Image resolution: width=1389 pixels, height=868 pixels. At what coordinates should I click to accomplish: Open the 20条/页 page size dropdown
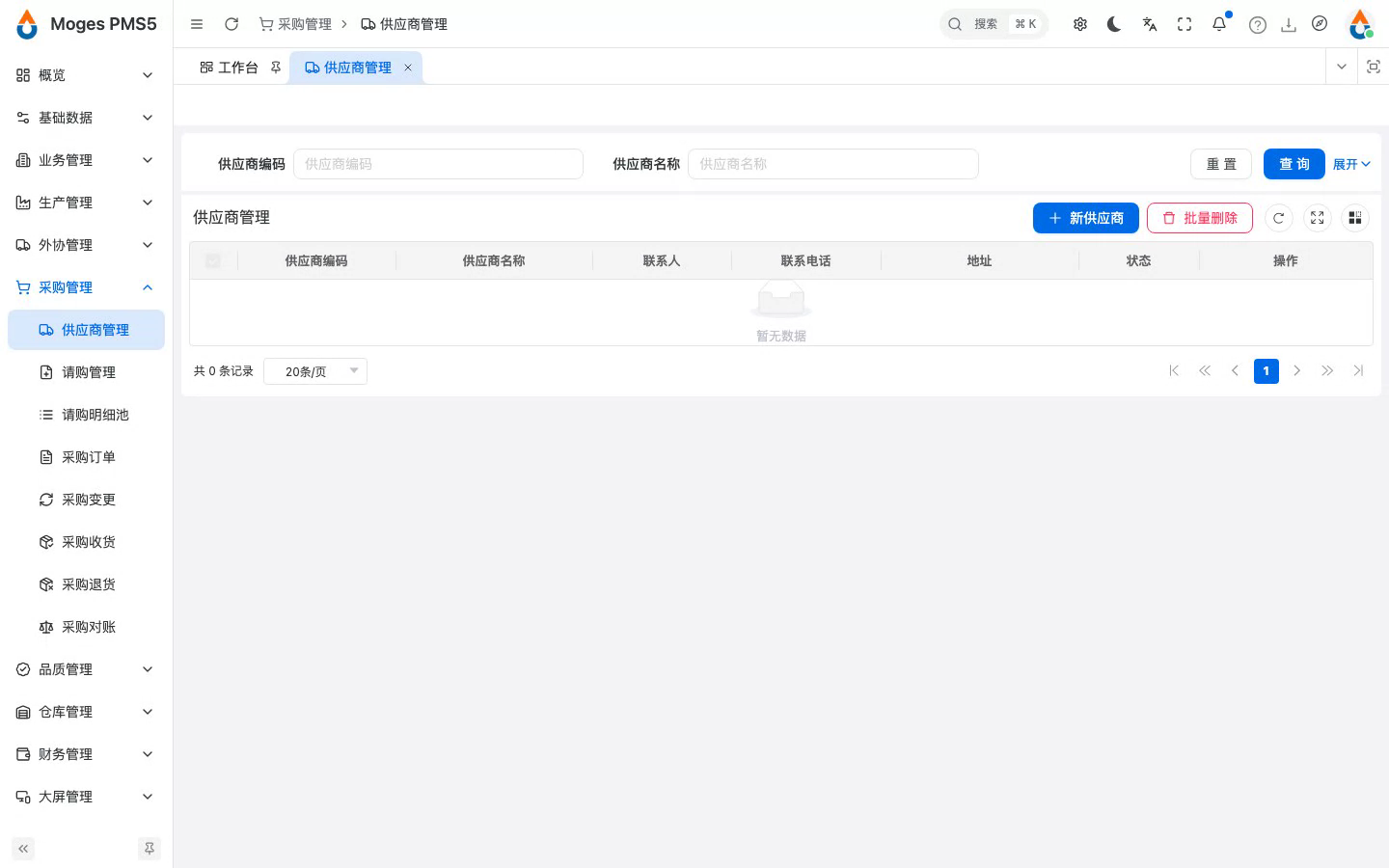[x=315, y=371]
